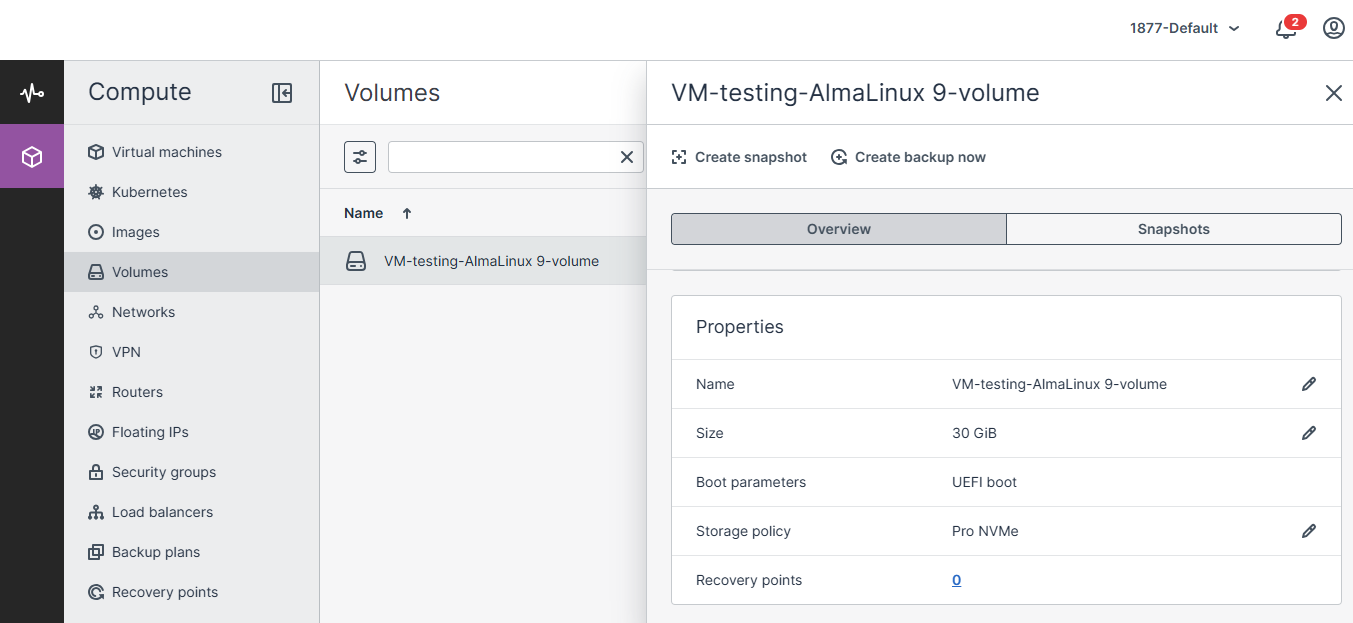Open Images section

pos(192,232)
